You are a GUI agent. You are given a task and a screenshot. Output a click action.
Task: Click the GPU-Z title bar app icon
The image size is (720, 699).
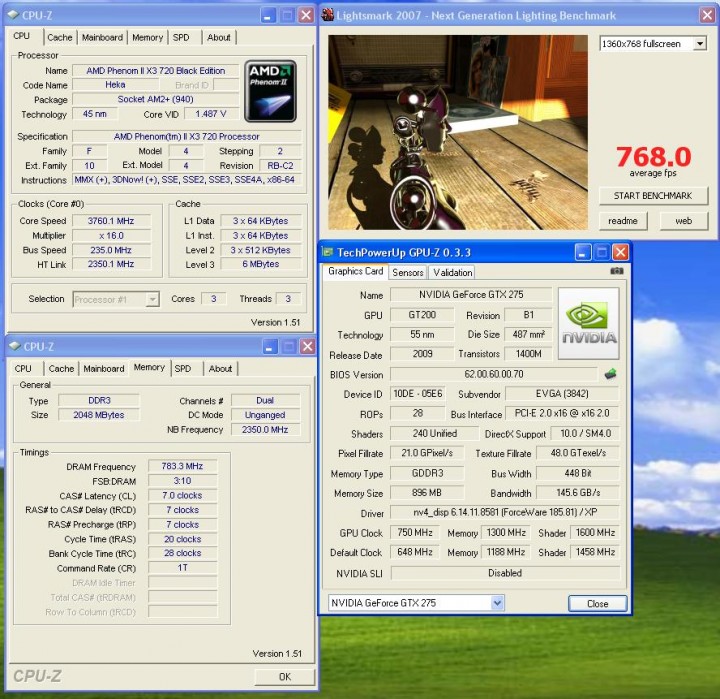click(327, 252)
